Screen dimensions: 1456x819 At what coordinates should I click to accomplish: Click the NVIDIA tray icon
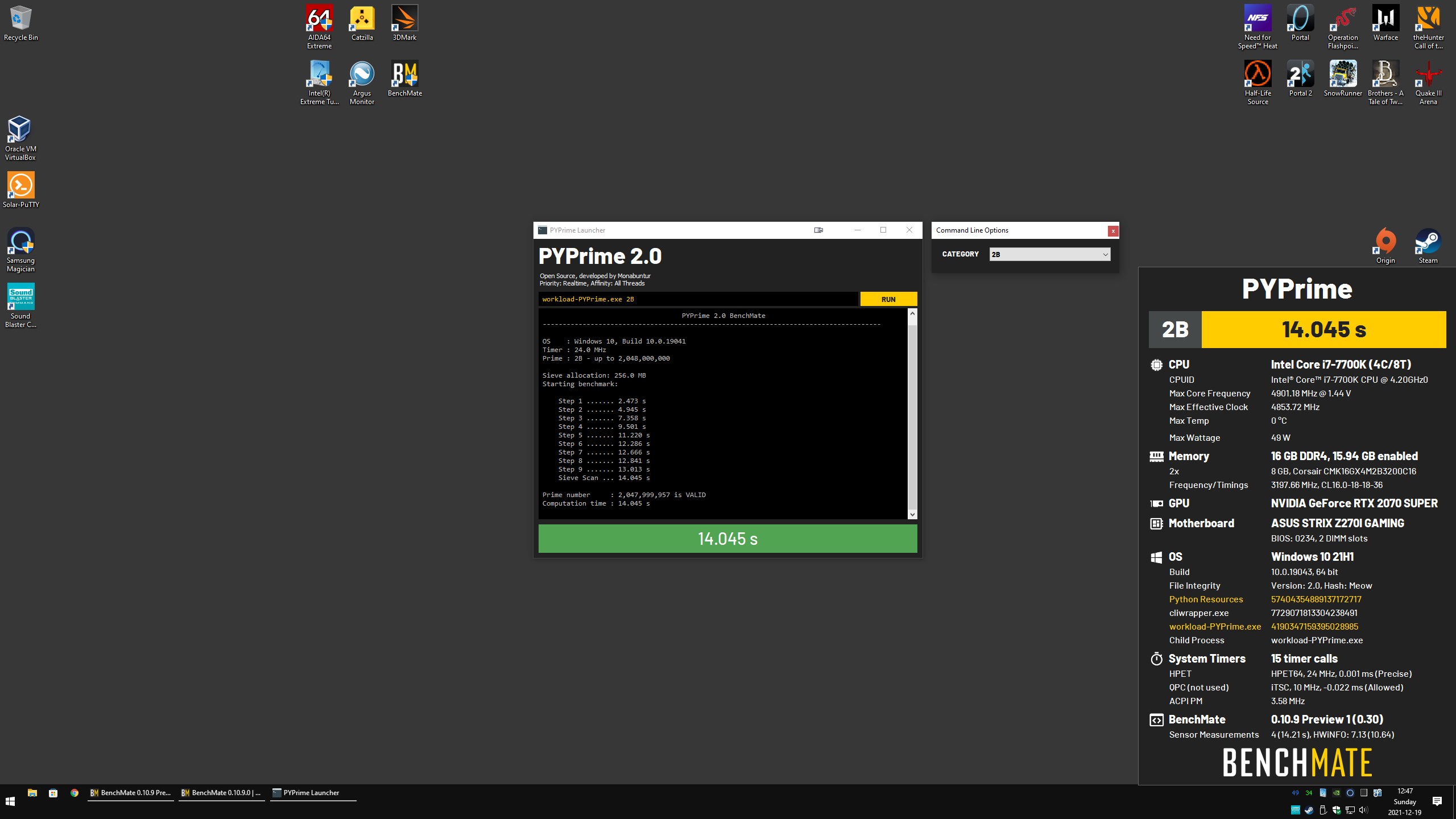coord(1337,793)
